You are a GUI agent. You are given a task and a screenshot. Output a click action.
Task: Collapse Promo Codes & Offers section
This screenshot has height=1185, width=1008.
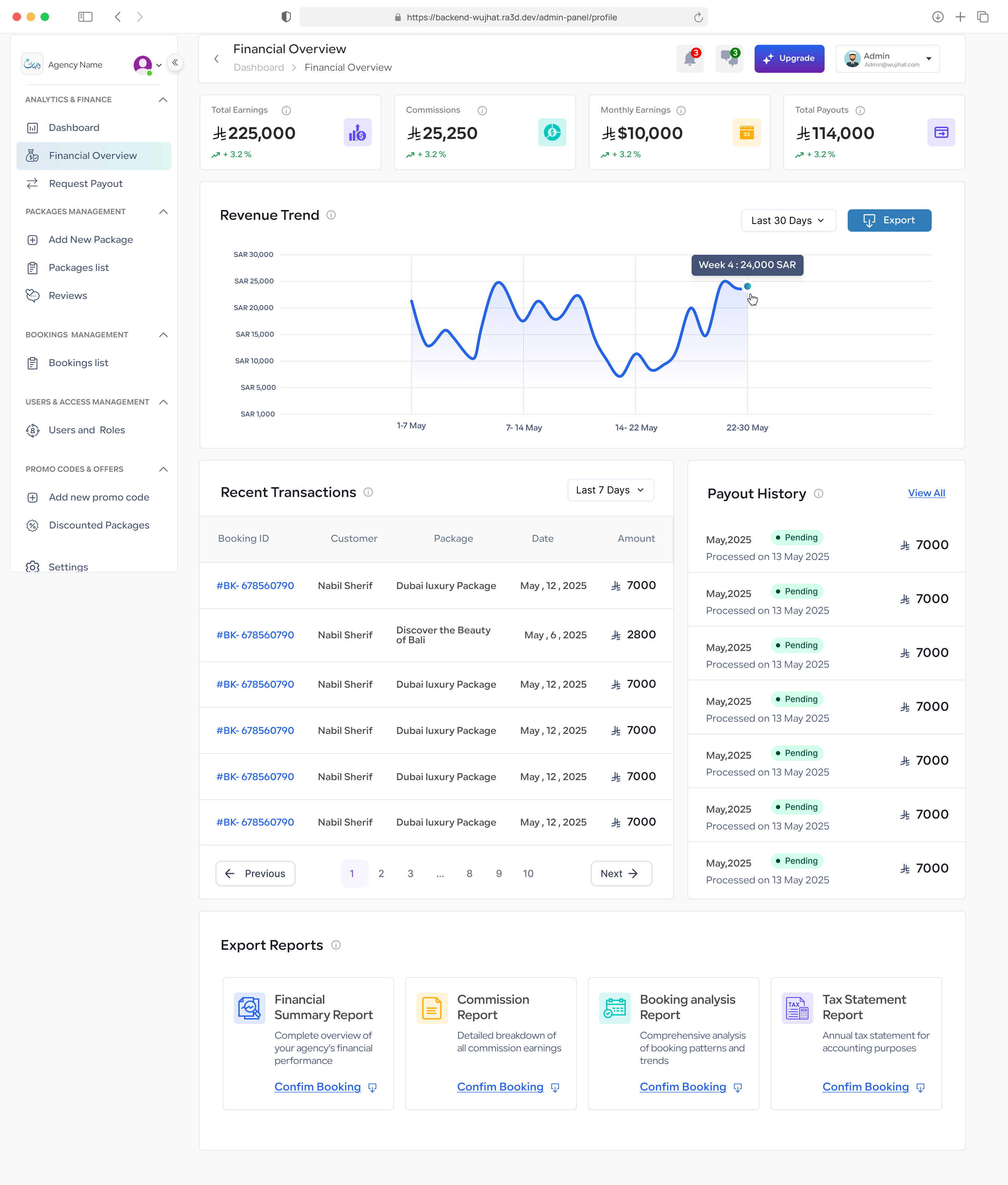point(163,469)
